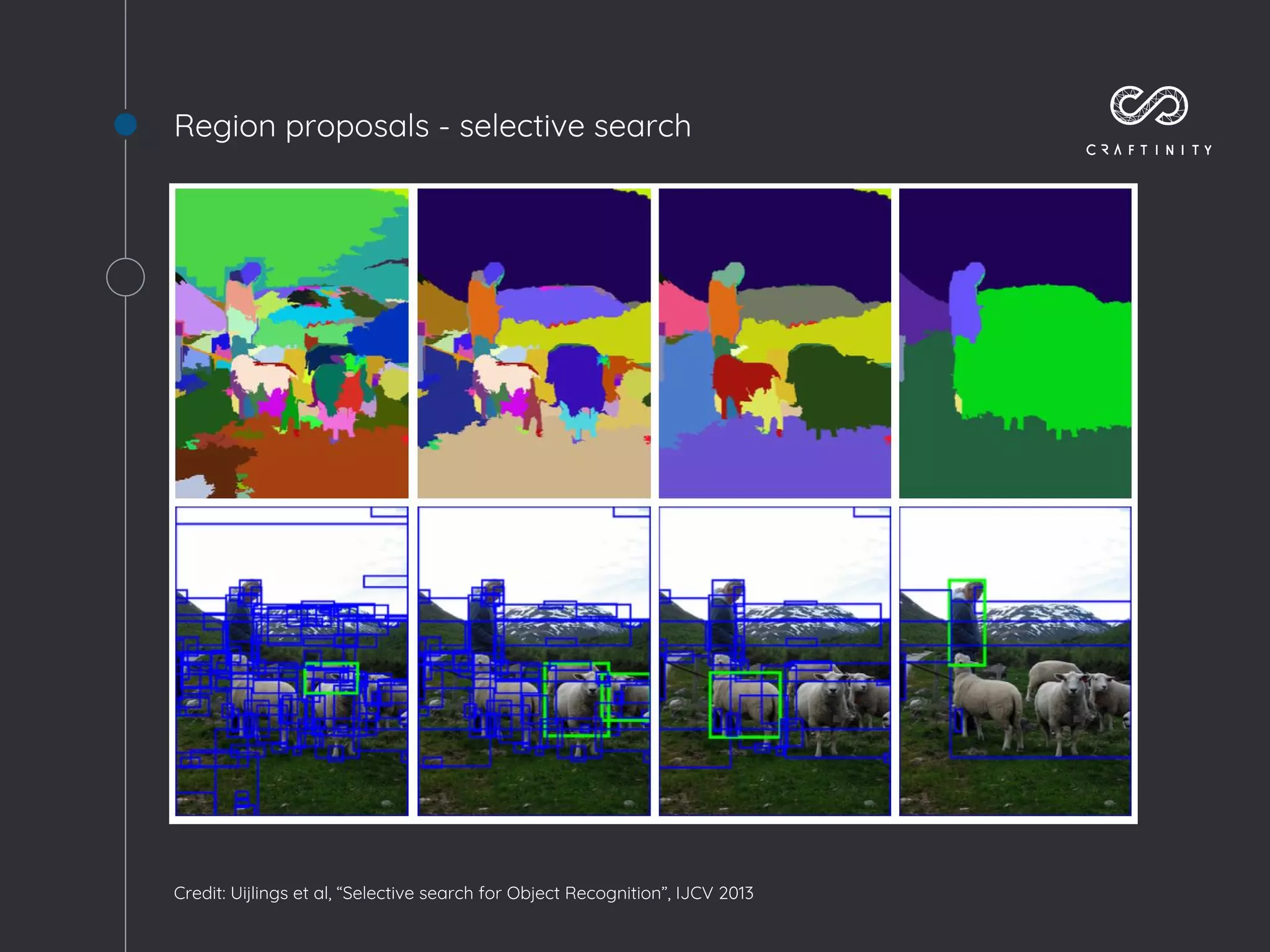Click the filled blue timeline dot

click(x=126, y=125)
